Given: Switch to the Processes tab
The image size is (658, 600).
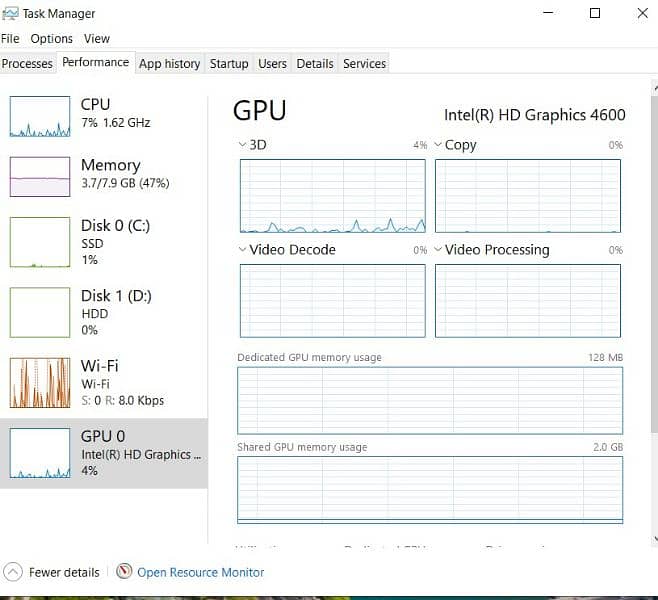Looking at the screenshot, I should tap(27, 63).
